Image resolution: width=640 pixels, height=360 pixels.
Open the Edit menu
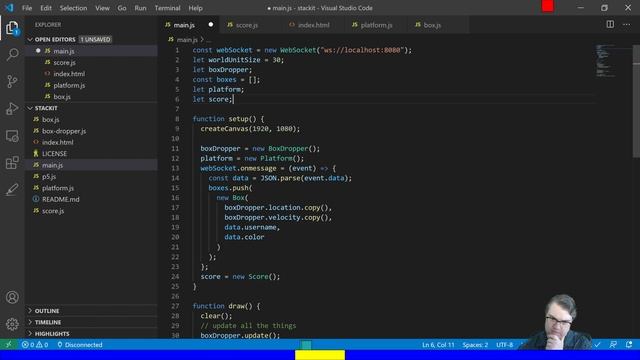pos(46,8)
